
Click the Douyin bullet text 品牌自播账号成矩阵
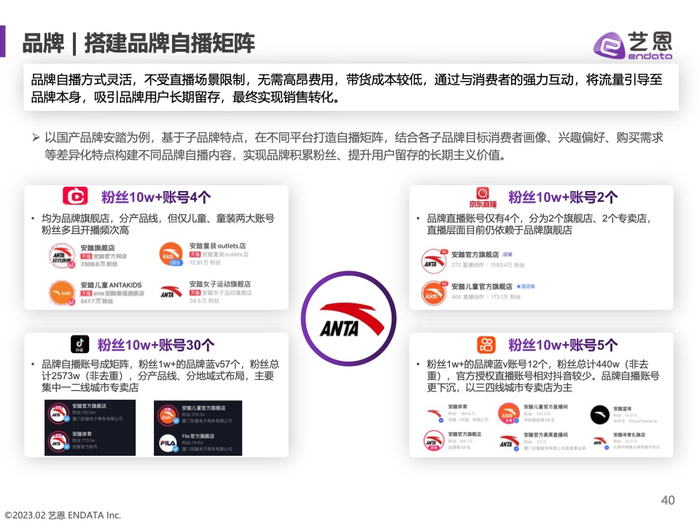(x=160, y=375)
